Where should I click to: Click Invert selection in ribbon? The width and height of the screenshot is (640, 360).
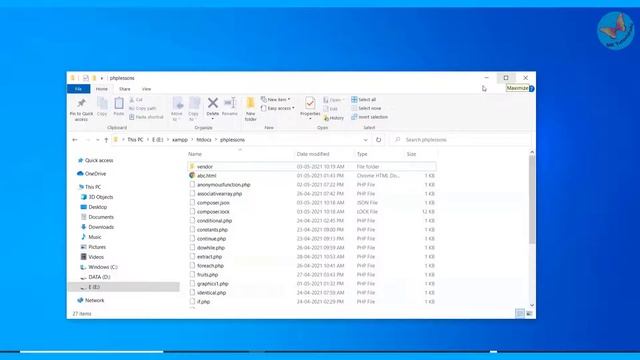click(369, 117)
